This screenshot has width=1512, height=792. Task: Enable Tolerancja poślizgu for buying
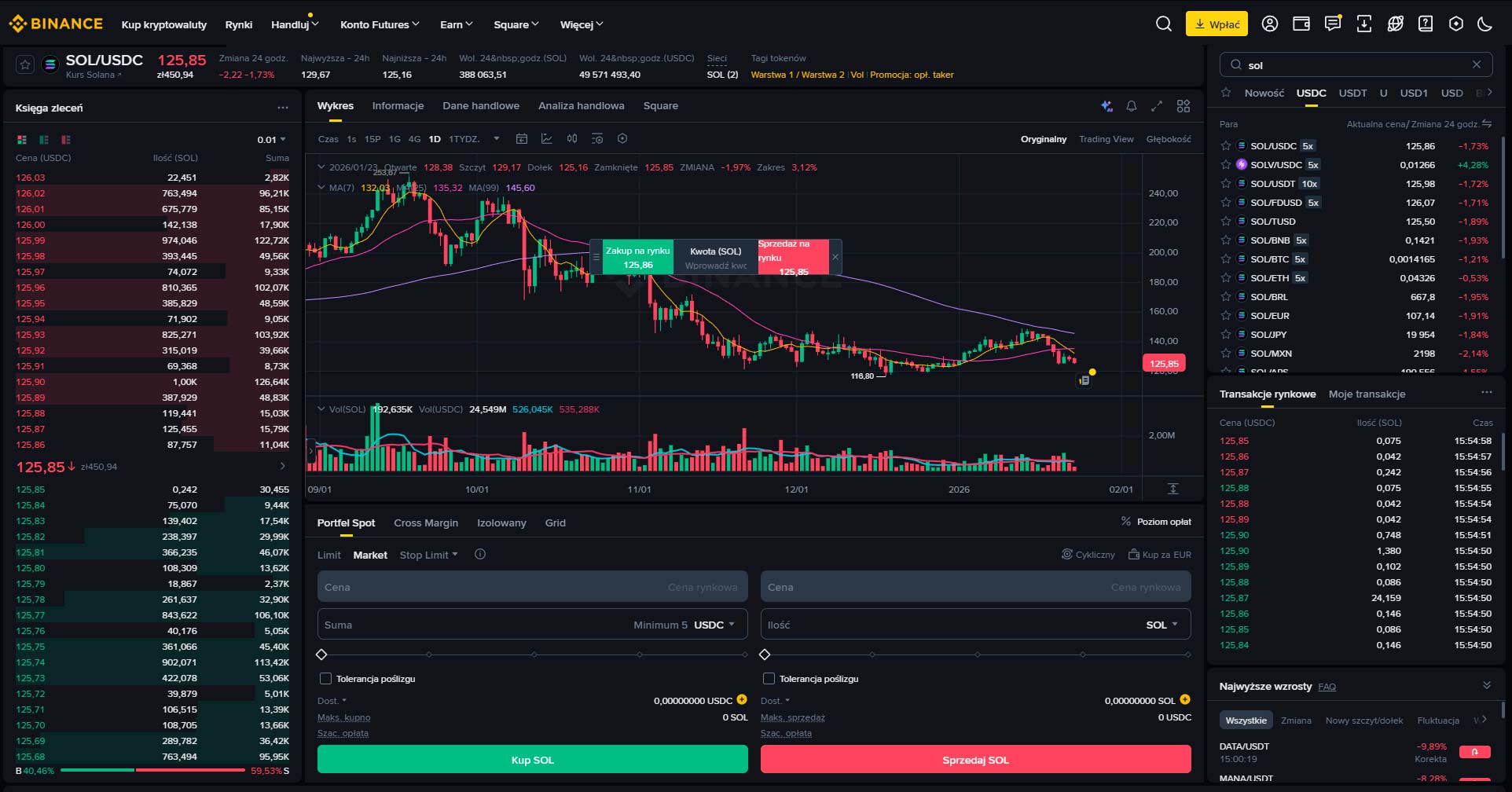click(325, 679)
